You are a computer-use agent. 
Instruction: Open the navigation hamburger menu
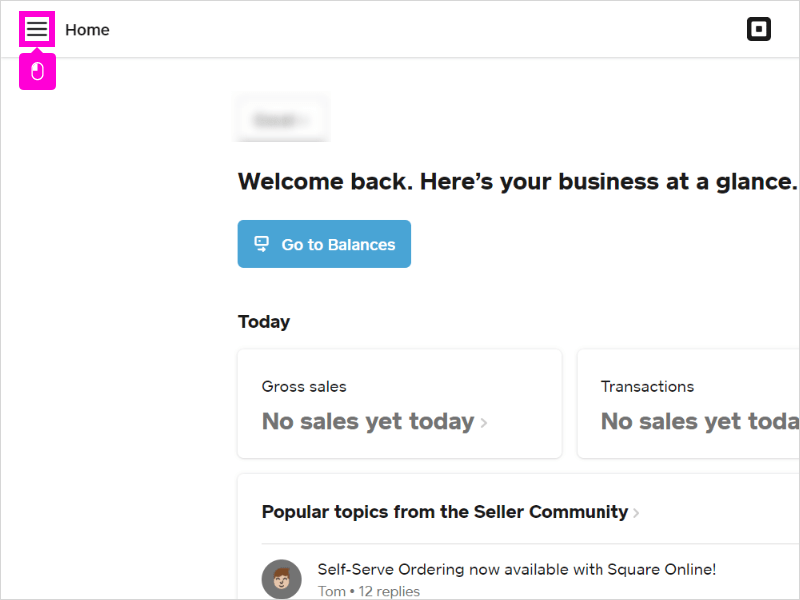tap(36, 28)
